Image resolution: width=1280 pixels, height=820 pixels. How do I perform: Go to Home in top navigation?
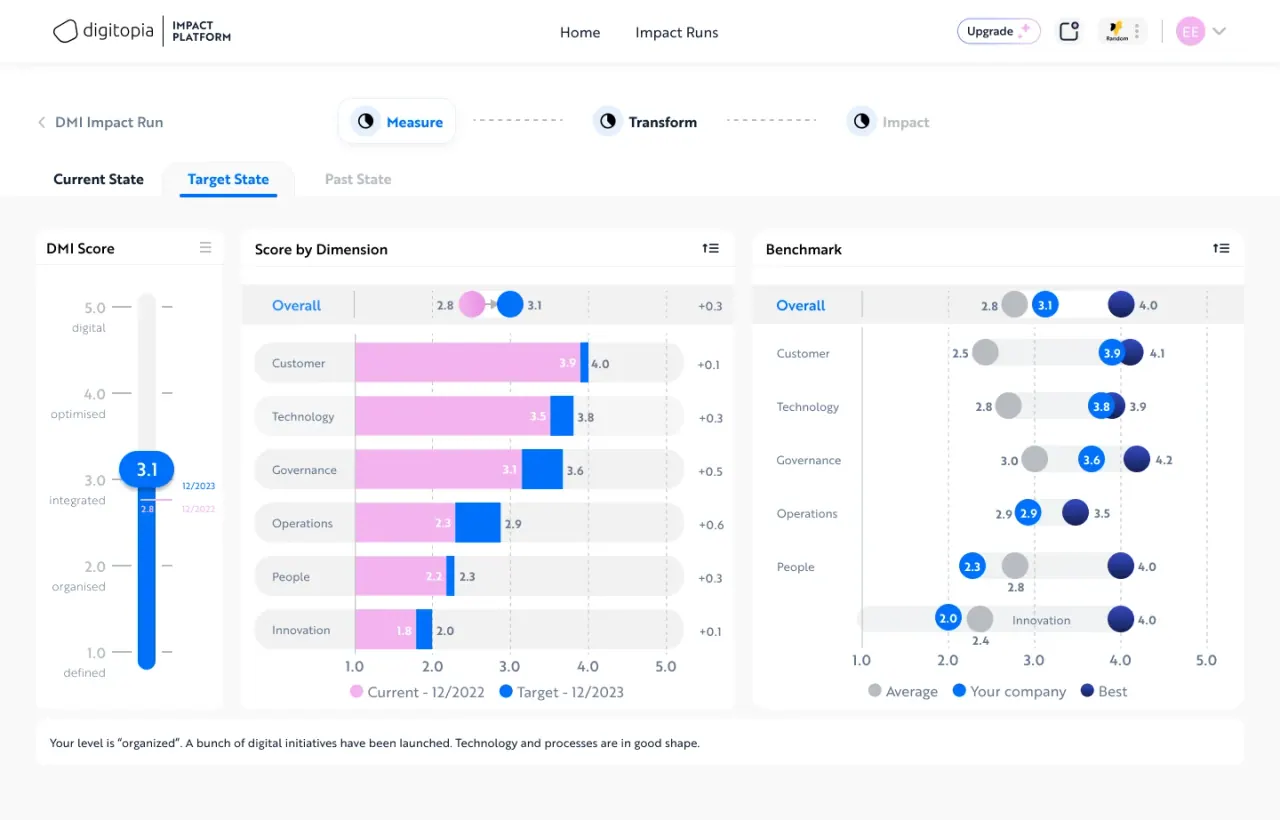tap(580, 32)
